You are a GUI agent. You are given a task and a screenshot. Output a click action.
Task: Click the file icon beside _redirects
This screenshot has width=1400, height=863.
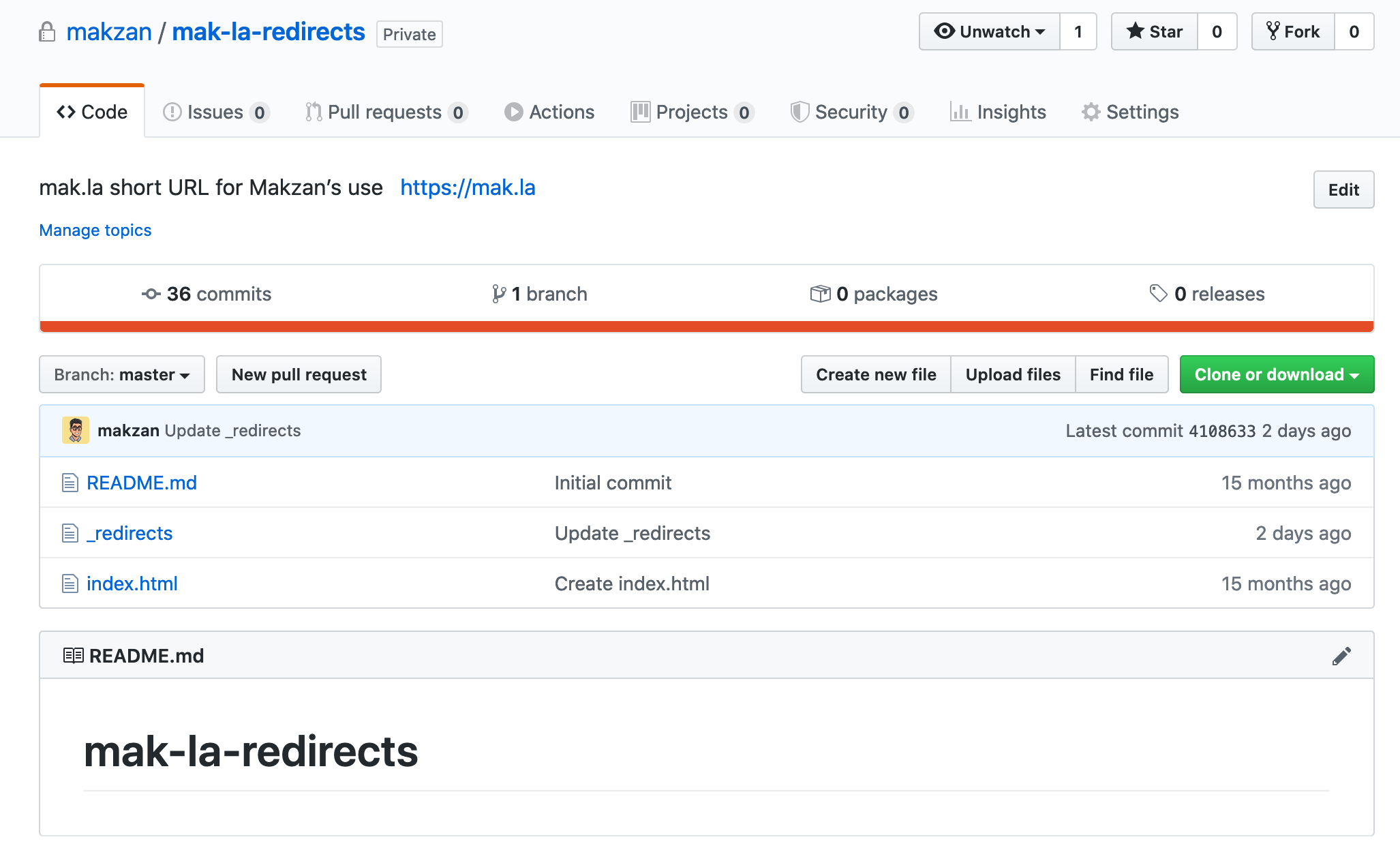point(70,533)
